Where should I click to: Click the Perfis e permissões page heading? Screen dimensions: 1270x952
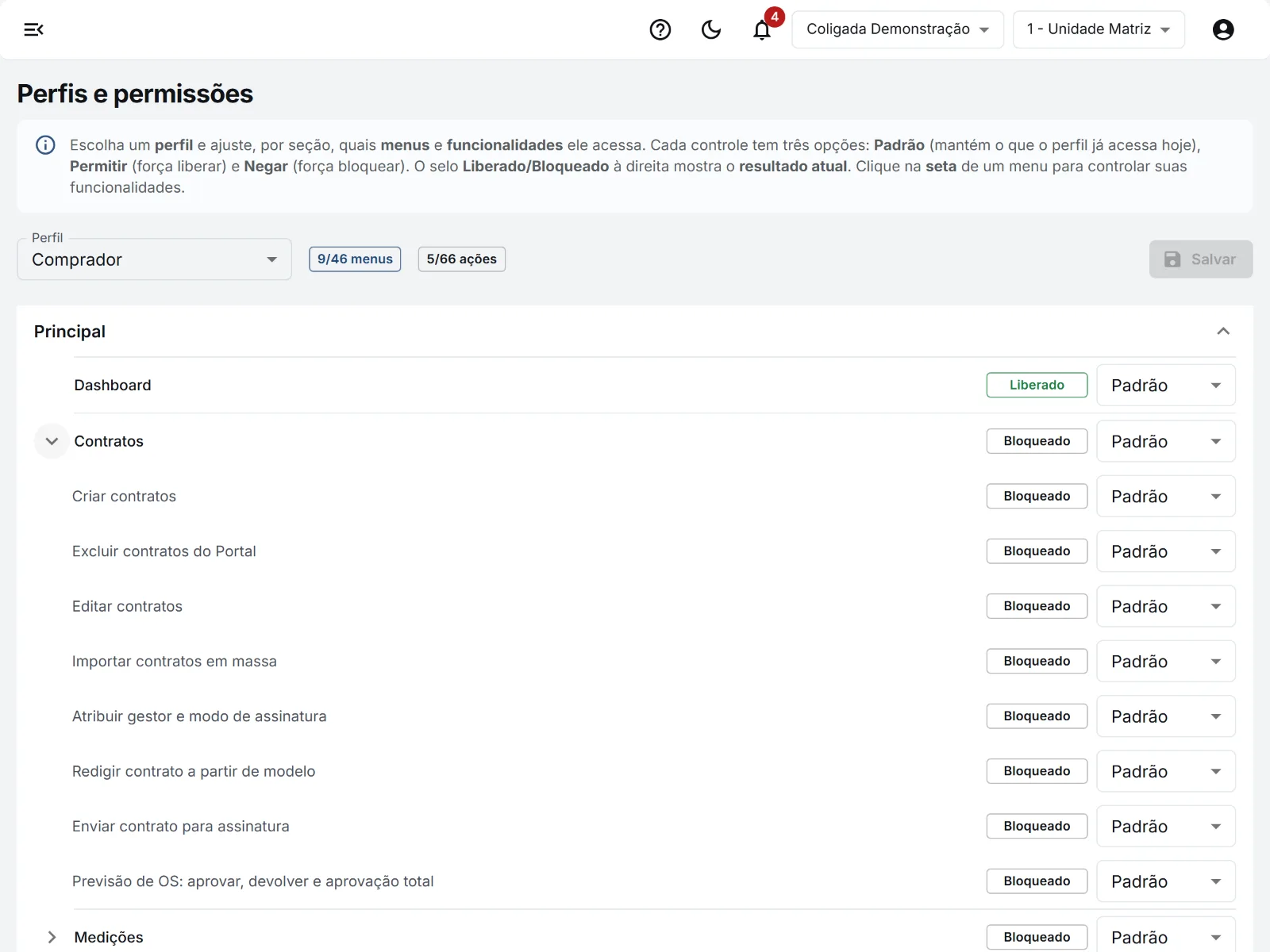135,94
